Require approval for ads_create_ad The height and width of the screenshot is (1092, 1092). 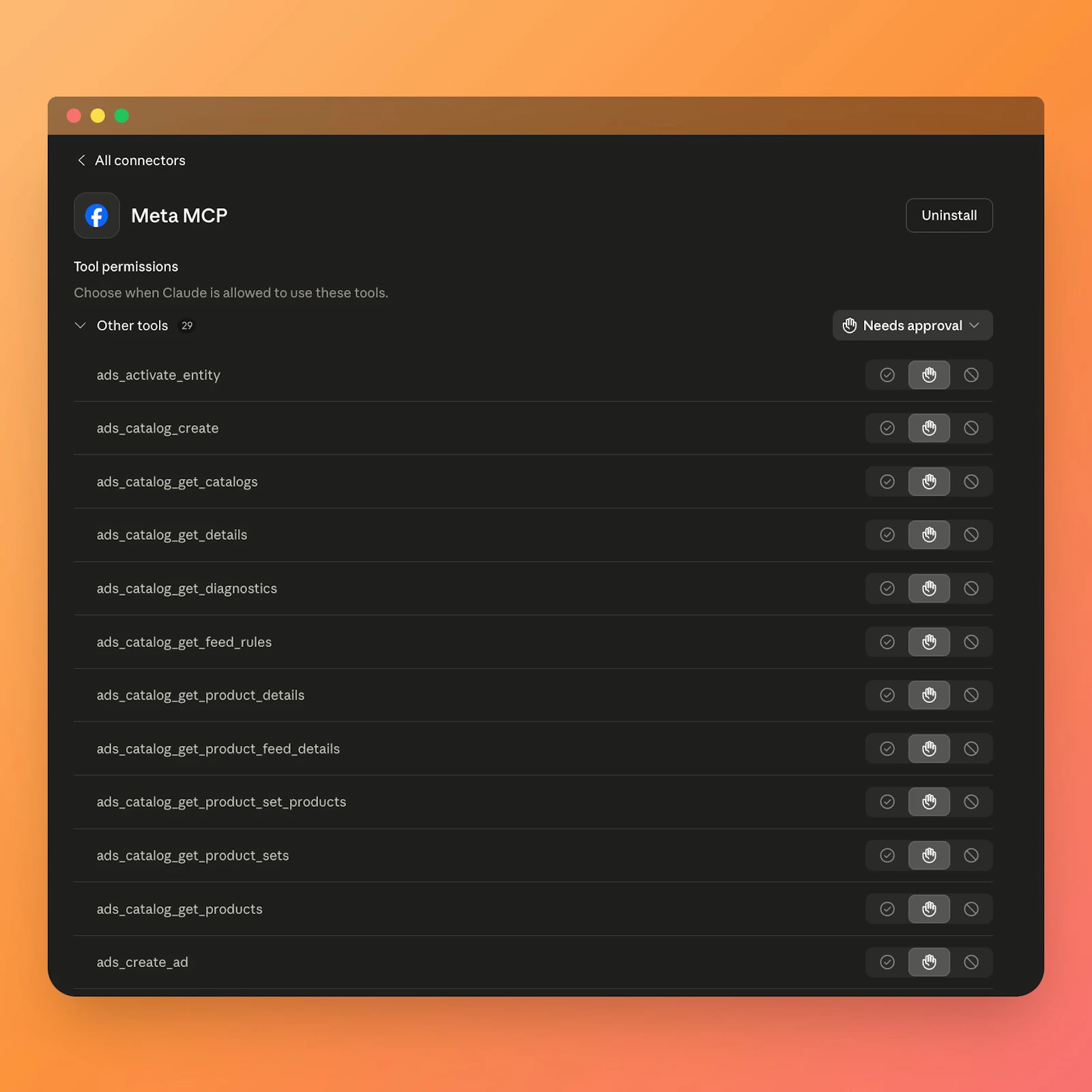point(929,962)
